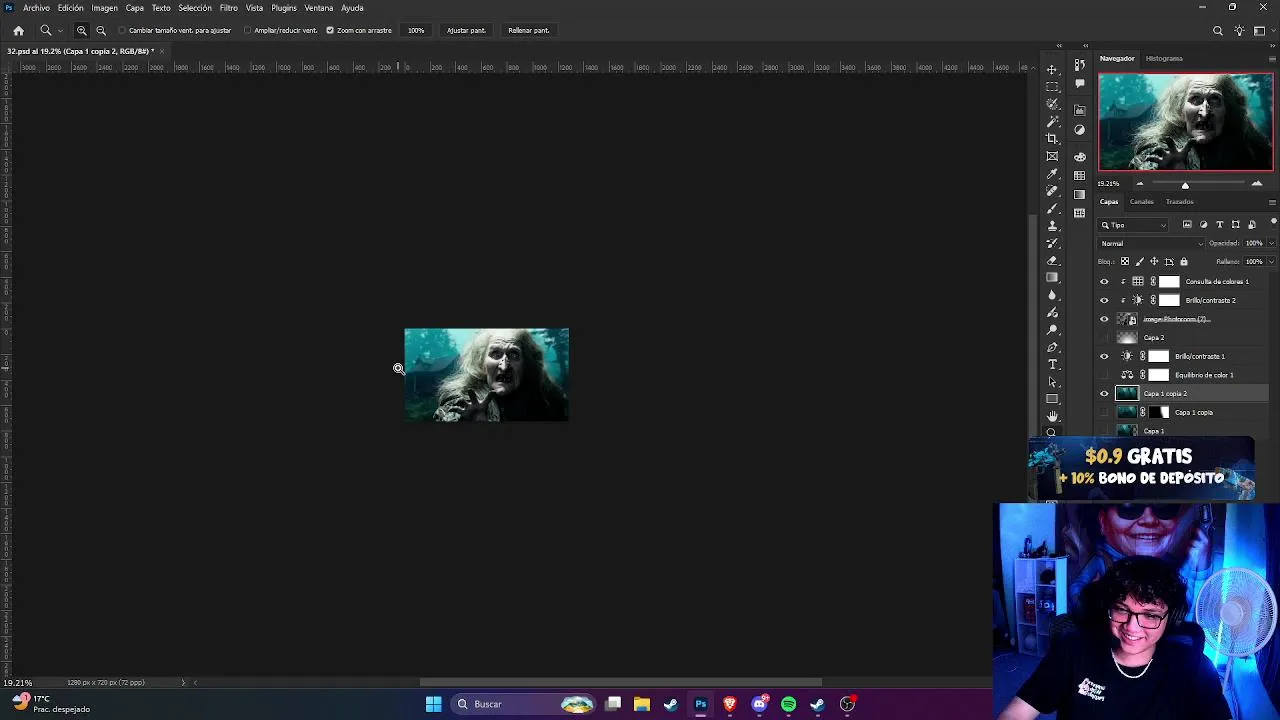Switch to the Histograma tab

pyautogui.click(x=1164, y=59)
